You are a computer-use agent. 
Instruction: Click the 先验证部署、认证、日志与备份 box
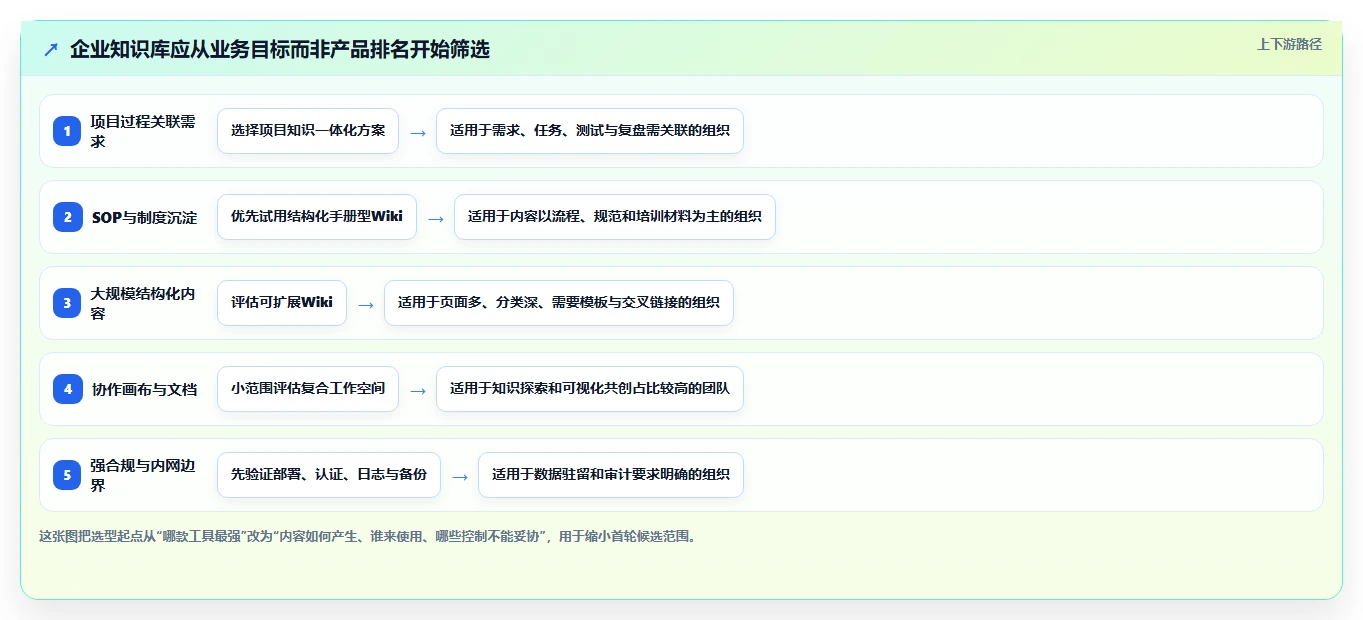click(329, 475)
